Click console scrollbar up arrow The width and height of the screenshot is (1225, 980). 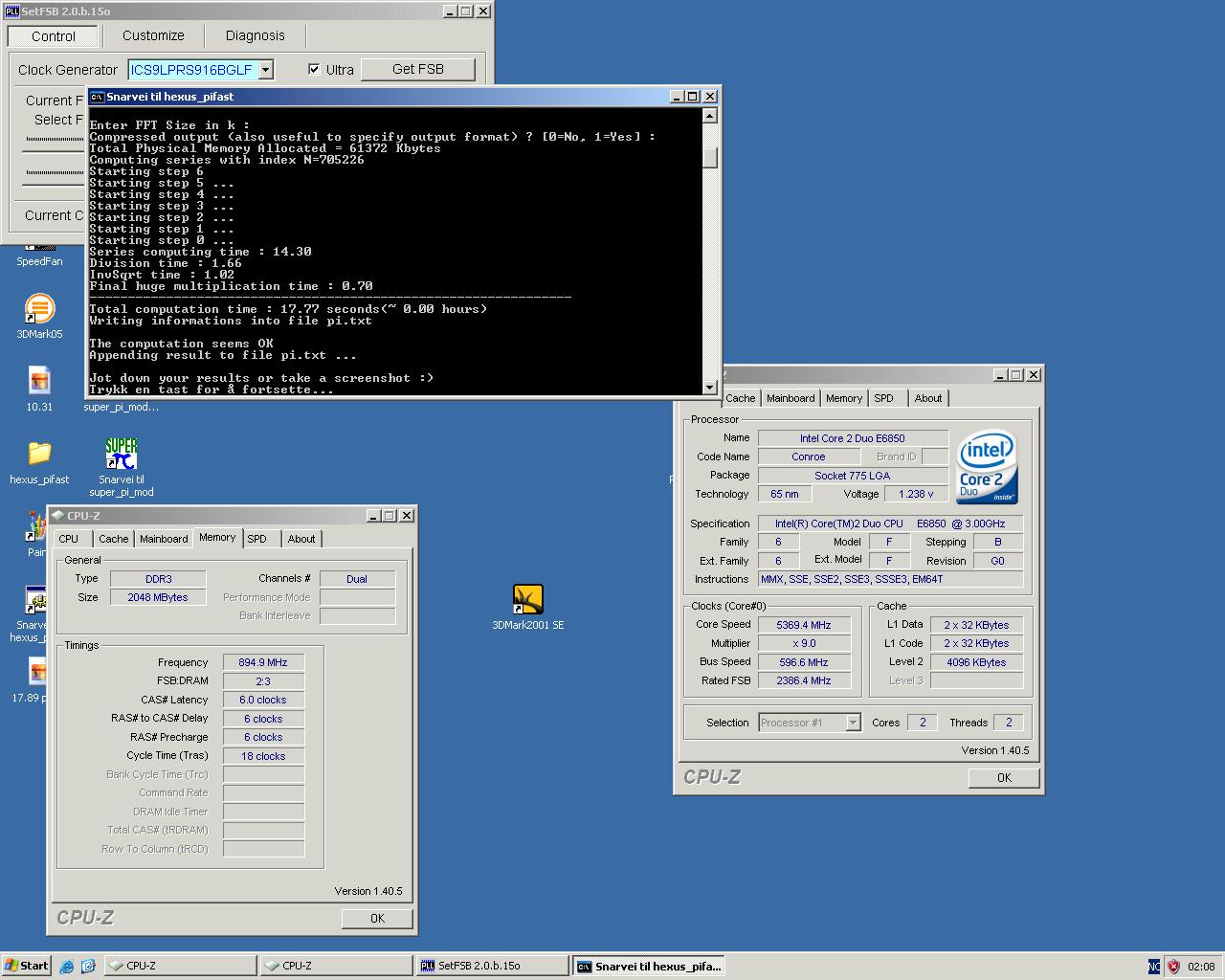(x=709, y=116)
